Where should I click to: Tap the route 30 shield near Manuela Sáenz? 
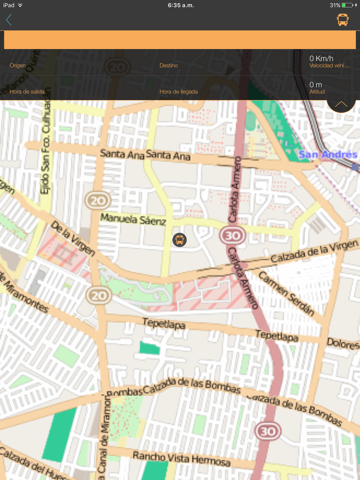(x=232, y=236)
